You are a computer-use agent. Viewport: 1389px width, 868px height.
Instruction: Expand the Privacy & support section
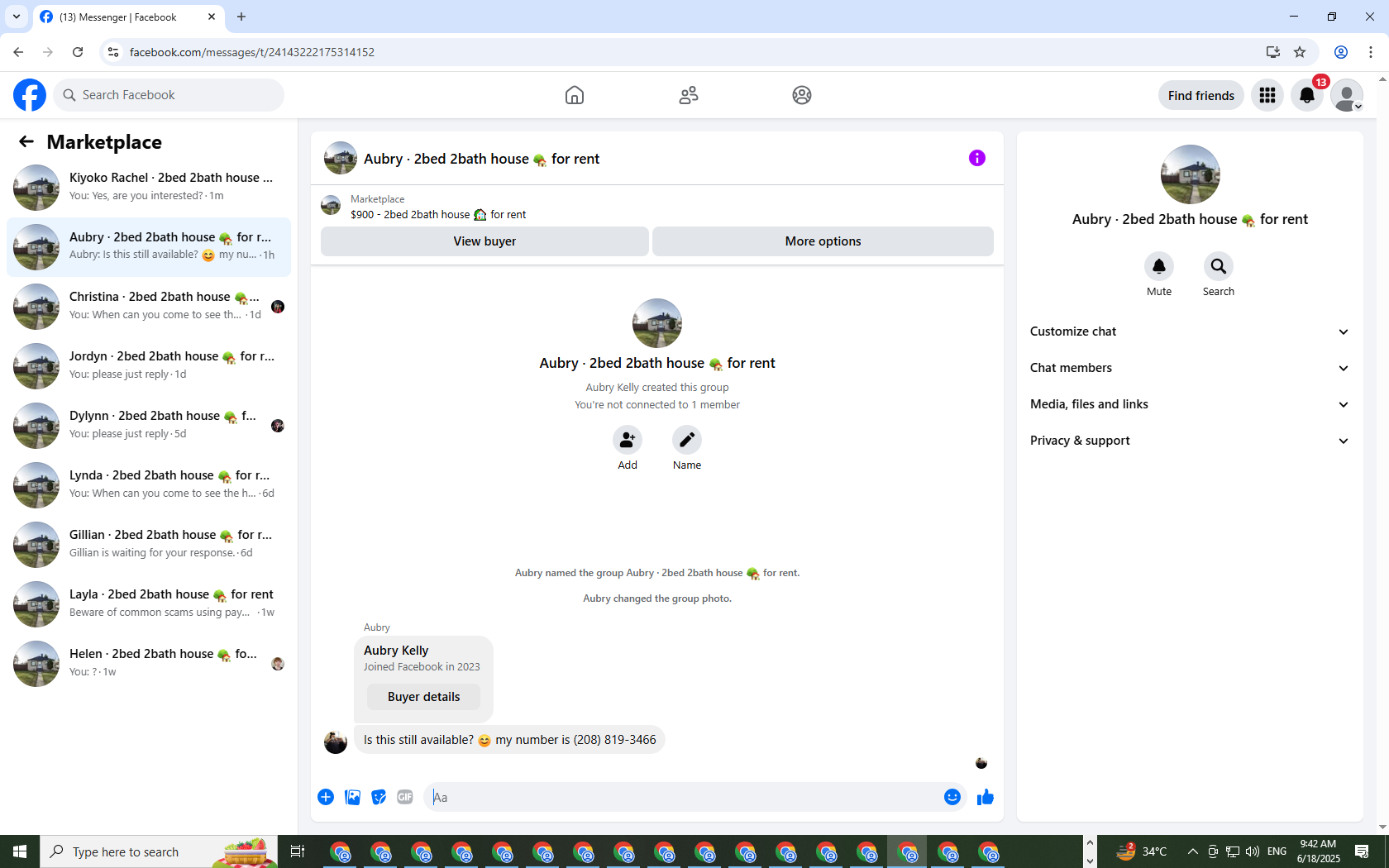[1190, 441]
